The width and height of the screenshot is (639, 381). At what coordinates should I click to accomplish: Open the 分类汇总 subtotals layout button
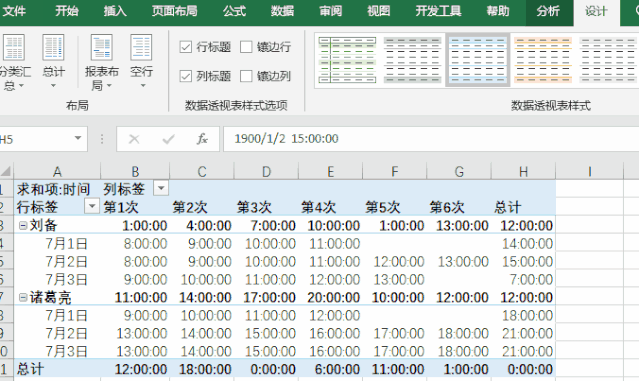(x=14, y=62)
